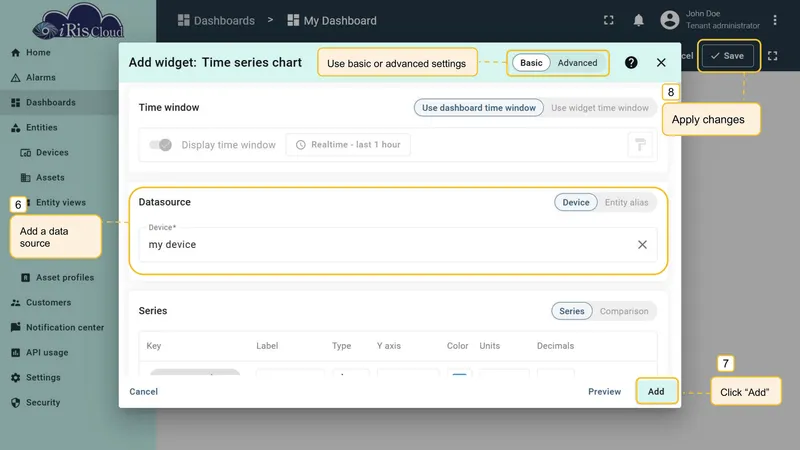The width and height of the screenshot is (800, 450).
Task: Open Notification center in sidebar
Action: (x=58, y=328)
